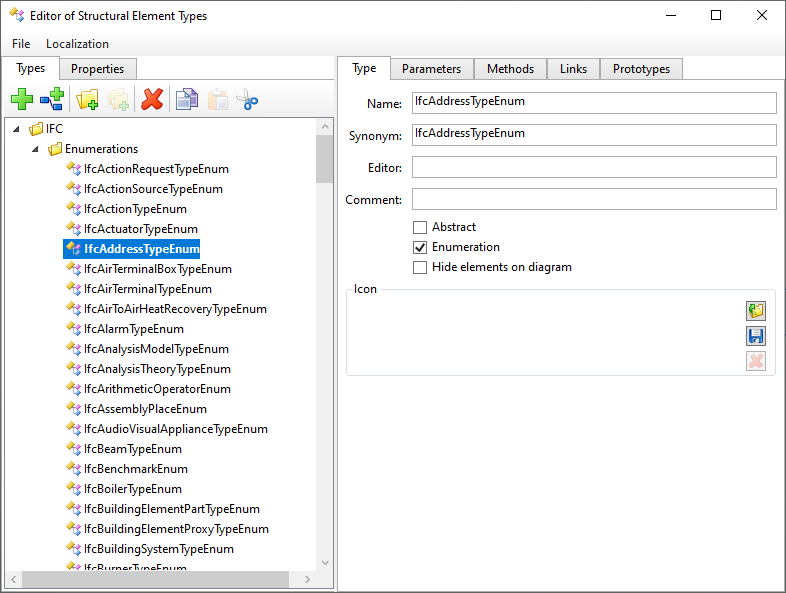
Task: Select IfcAnalysisTheoryTypeEnum in tree
Action: tap(157, 369)
